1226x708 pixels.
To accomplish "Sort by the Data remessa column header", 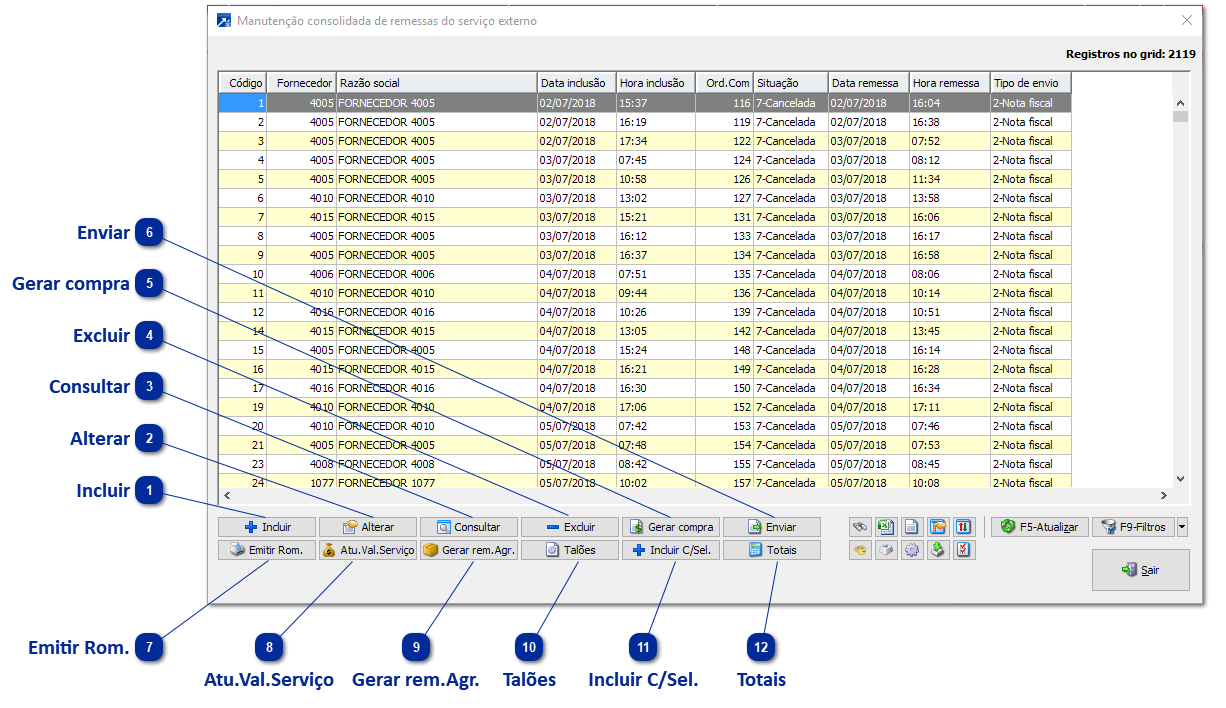I will pyautogui.click(x=867, y=83).
